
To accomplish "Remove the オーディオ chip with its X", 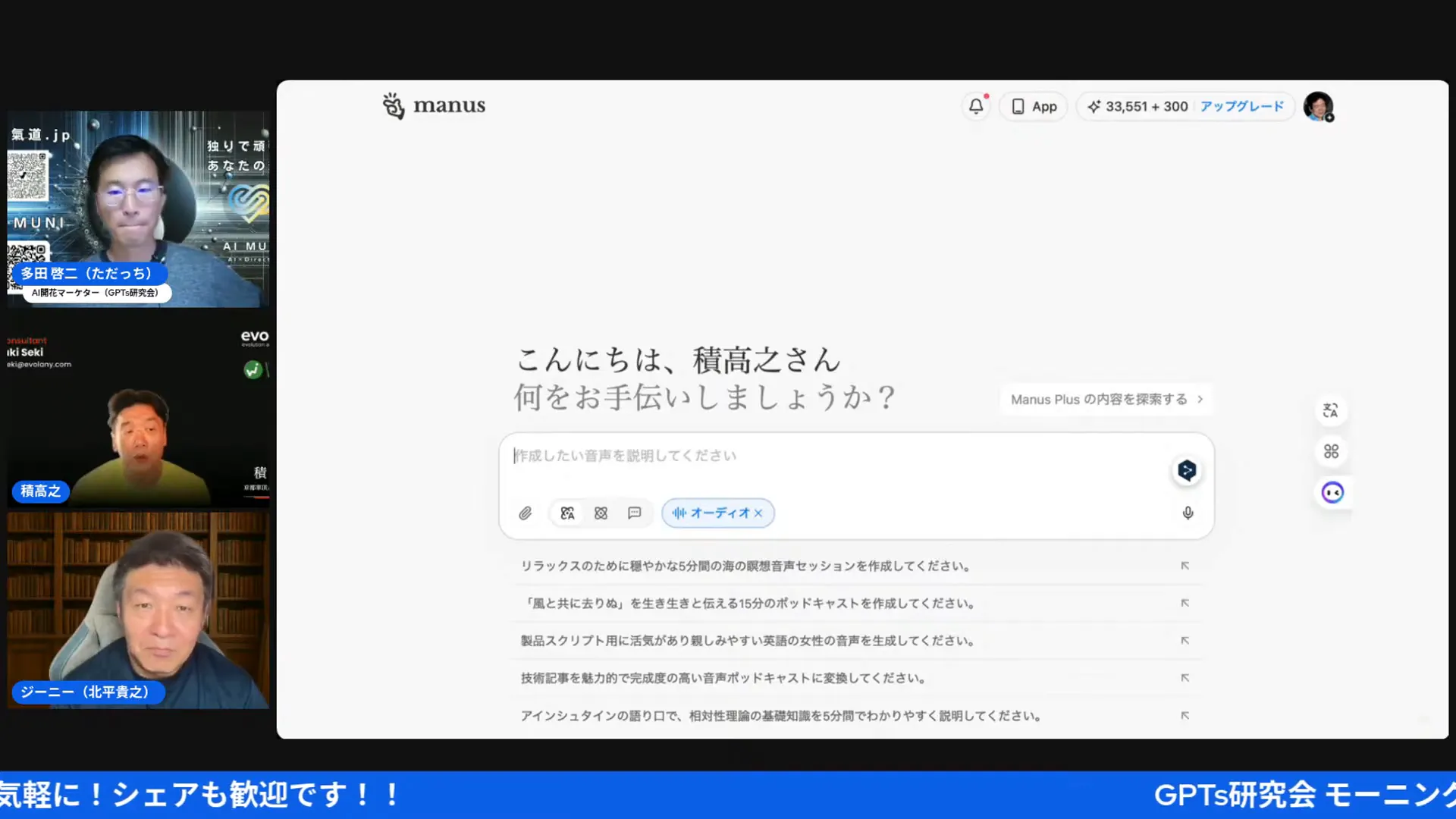I will click(758, 513).
